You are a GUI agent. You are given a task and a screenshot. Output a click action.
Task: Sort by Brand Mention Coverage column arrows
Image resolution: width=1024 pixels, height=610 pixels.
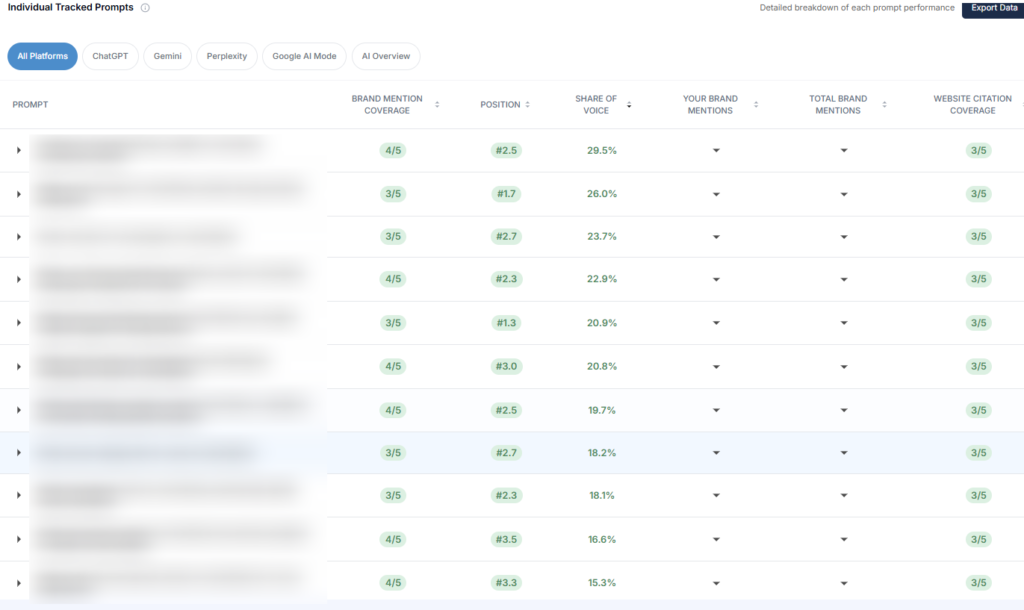click(x=437, y=105)
